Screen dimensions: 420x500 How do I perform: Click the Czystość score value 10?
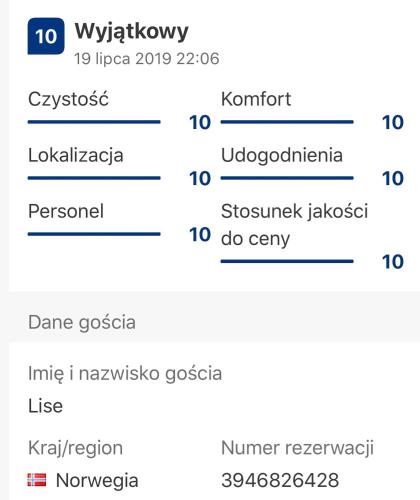click(200, 122)
